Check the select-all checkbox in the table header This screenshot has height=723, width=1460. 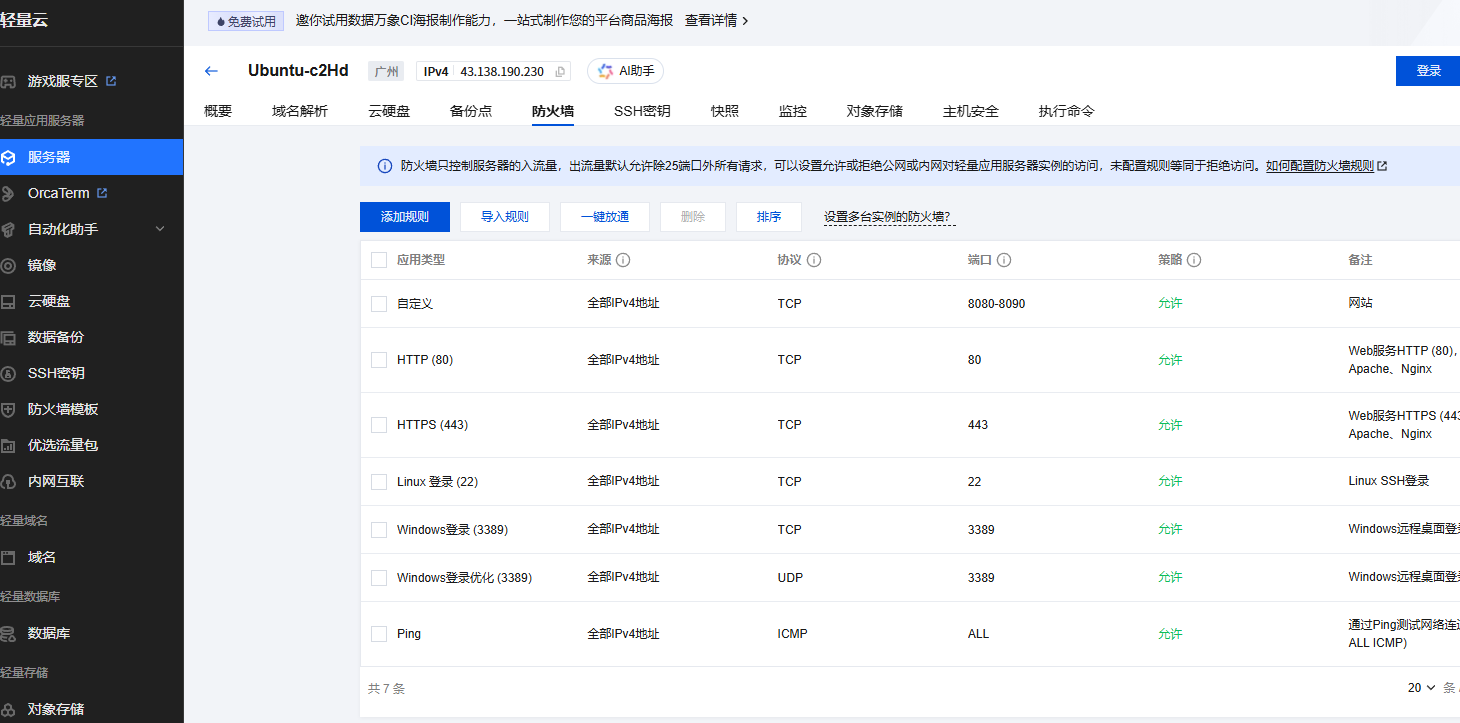(x=379, y=259)
